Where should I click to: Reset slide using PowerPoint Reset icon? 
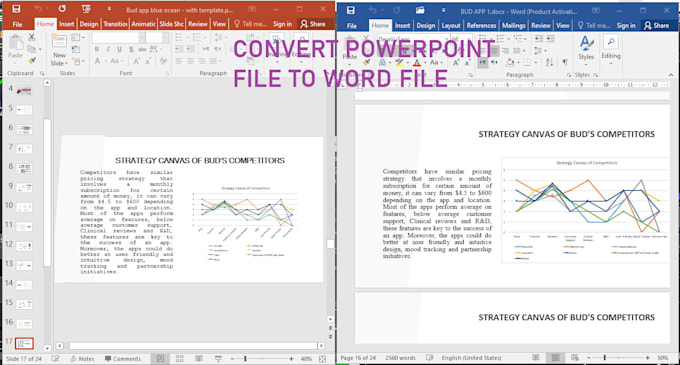tap(76, 49)
